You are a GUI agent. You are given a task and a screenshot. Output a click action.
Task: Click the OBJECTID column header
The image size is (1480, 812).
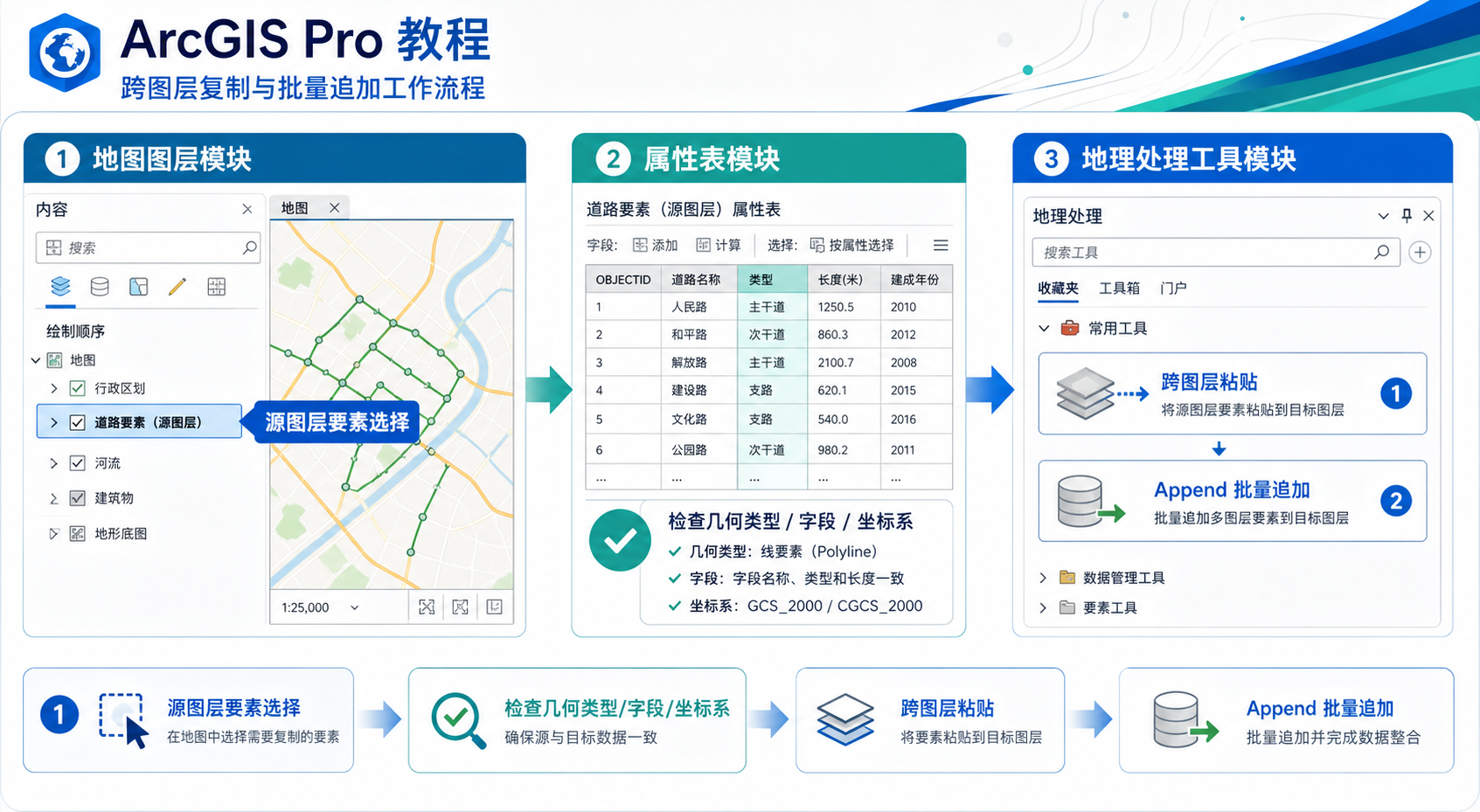623,280
